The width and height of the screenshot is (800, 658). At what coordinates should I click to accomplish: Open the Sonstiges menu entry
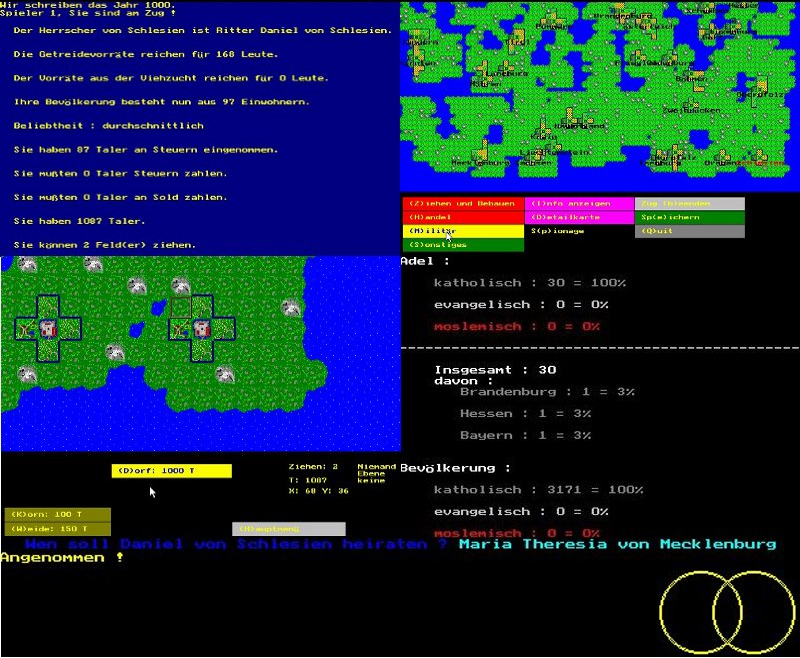pos(463,245)
